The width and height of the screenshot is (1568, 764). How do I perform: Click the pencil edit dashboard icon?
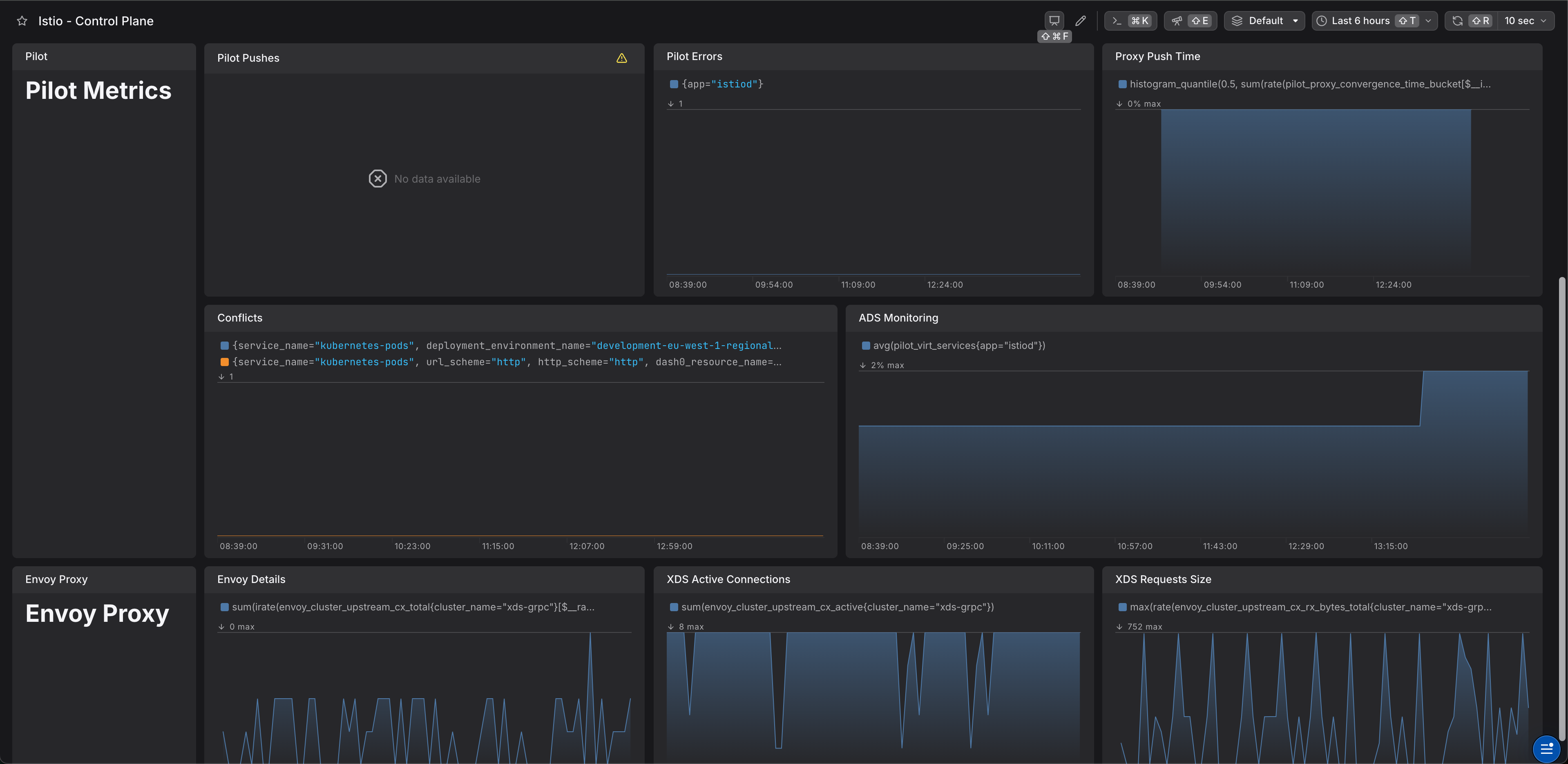pos(1081,21)
